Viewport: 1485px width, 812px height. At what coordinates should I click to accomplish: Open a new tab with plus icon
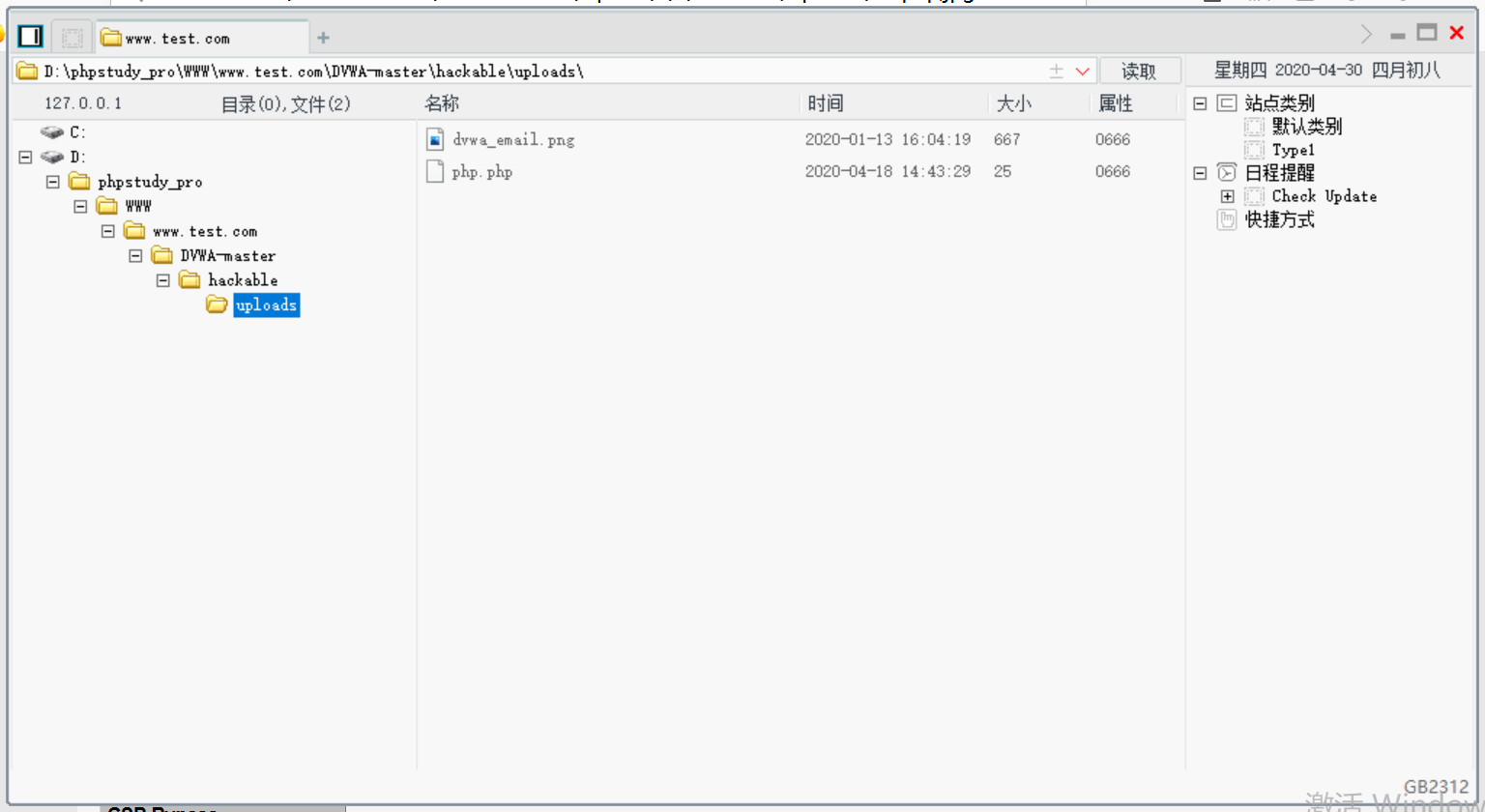[x=323, y=38]
